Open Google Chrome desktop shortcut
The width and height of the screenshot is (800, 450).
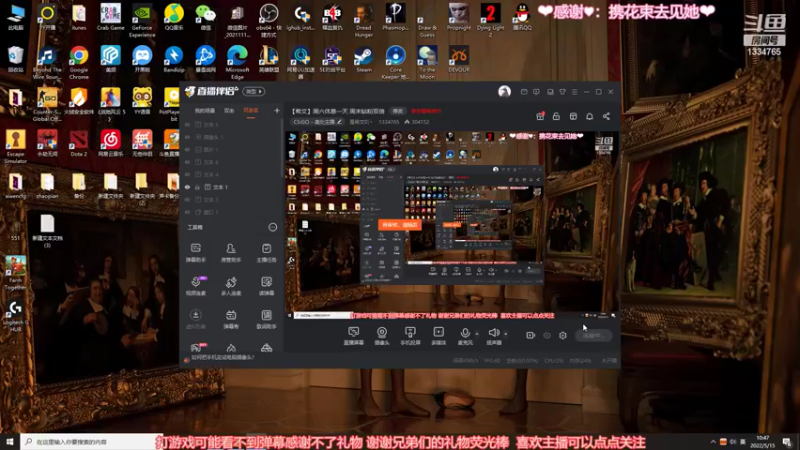[x=79, y=63]
